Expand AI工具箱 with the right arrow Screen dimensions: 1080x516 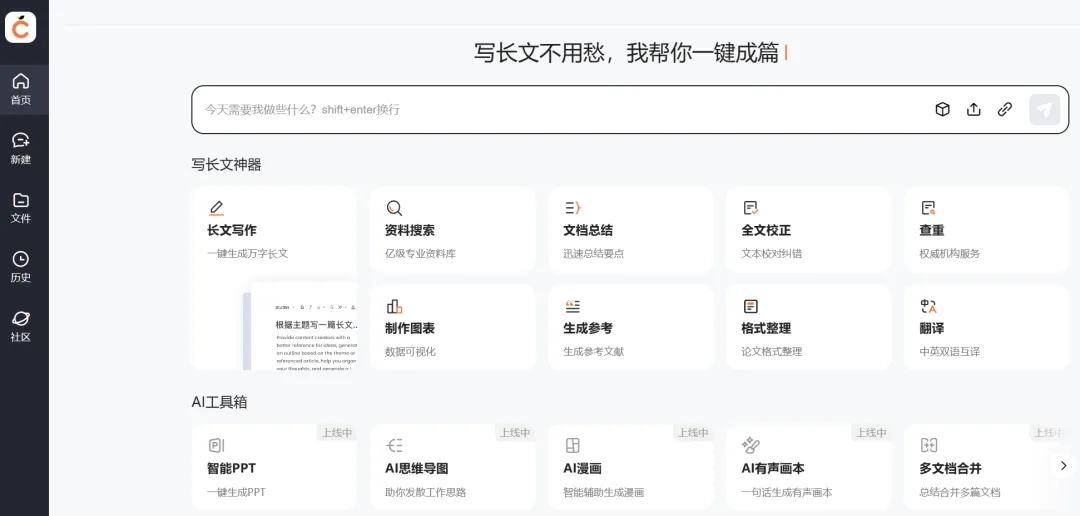point(1063,465)
